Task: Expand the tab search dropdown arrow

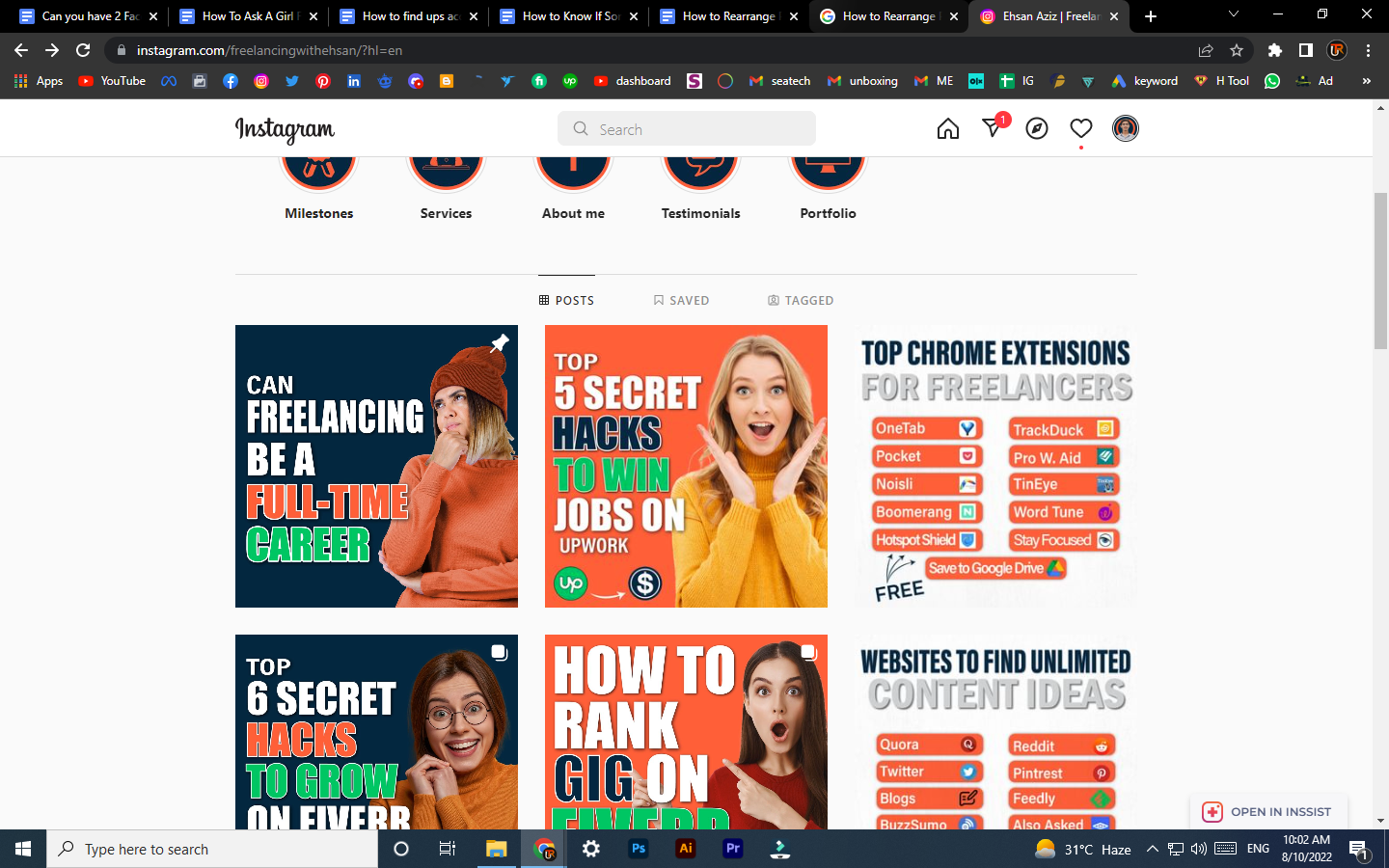Action: [x=1233, y=14]
